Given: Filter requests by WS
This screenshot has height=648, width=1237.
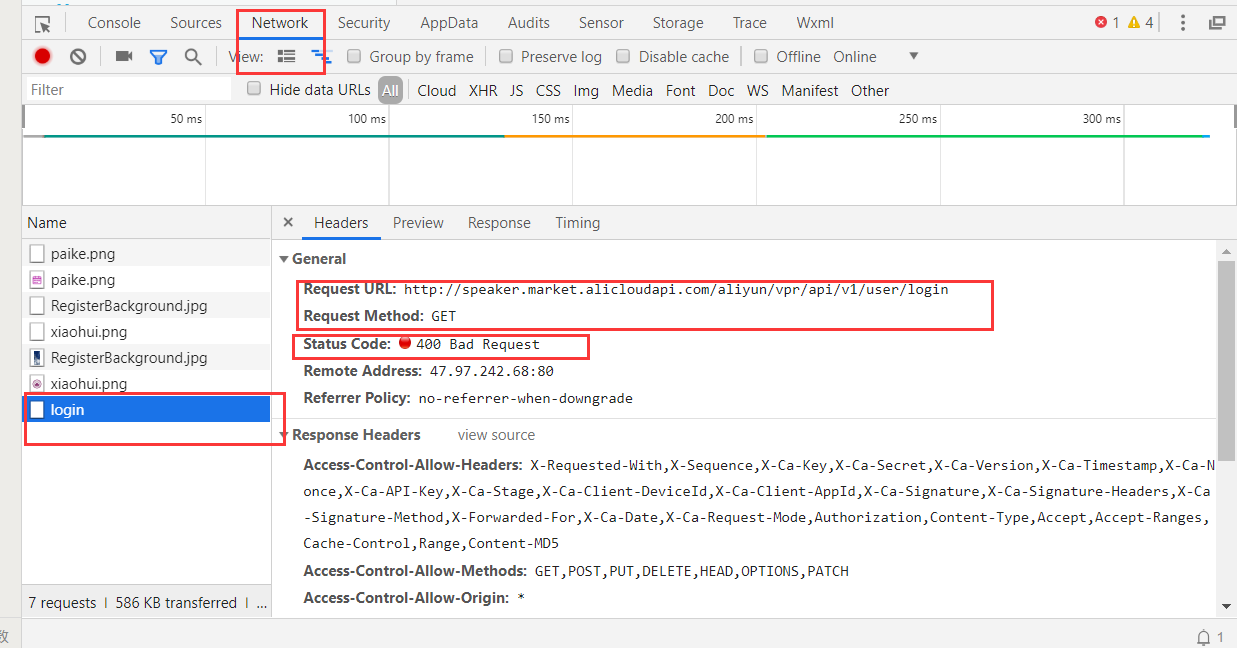Looking at the screenshot, I should coord(758,90).
